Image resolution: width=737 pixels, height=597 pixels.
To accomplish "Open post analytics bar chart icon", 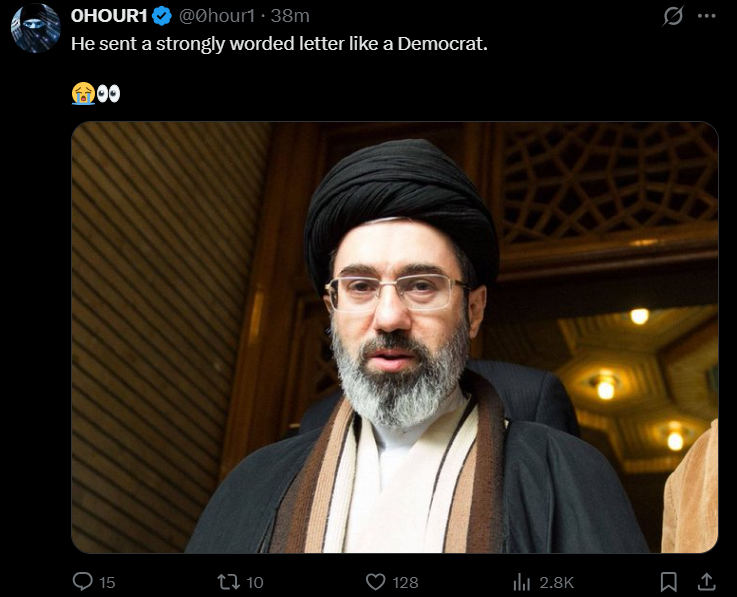I will pyautogui.click(x=522, y=582).
